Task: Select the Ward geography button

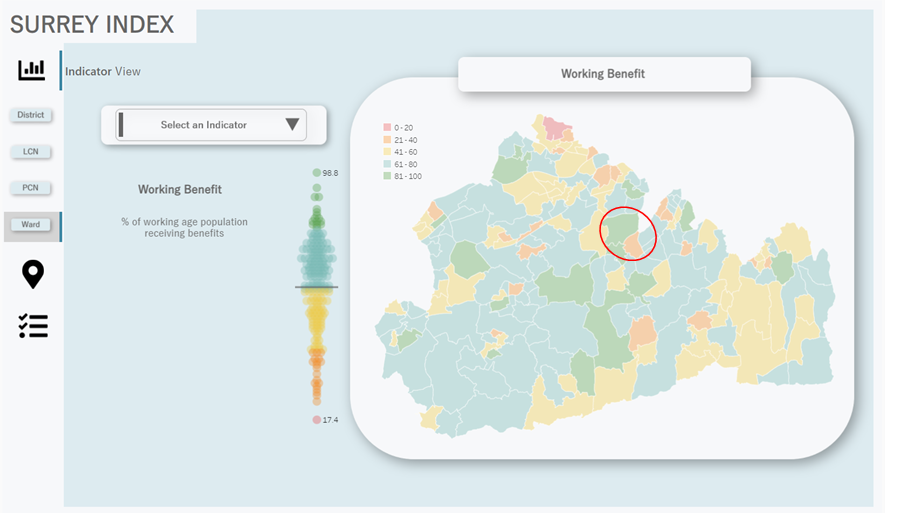Action: (x=31, y=225)
